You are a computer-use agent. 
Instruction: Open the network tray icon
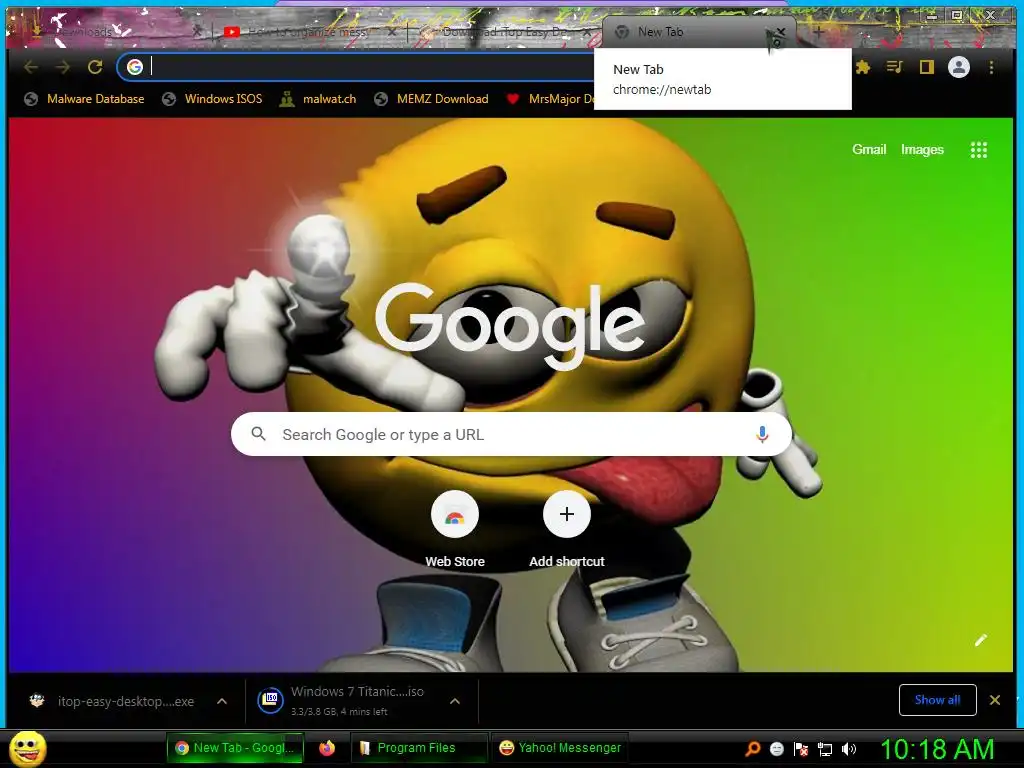pyautogui.click(x=825, y=749)
